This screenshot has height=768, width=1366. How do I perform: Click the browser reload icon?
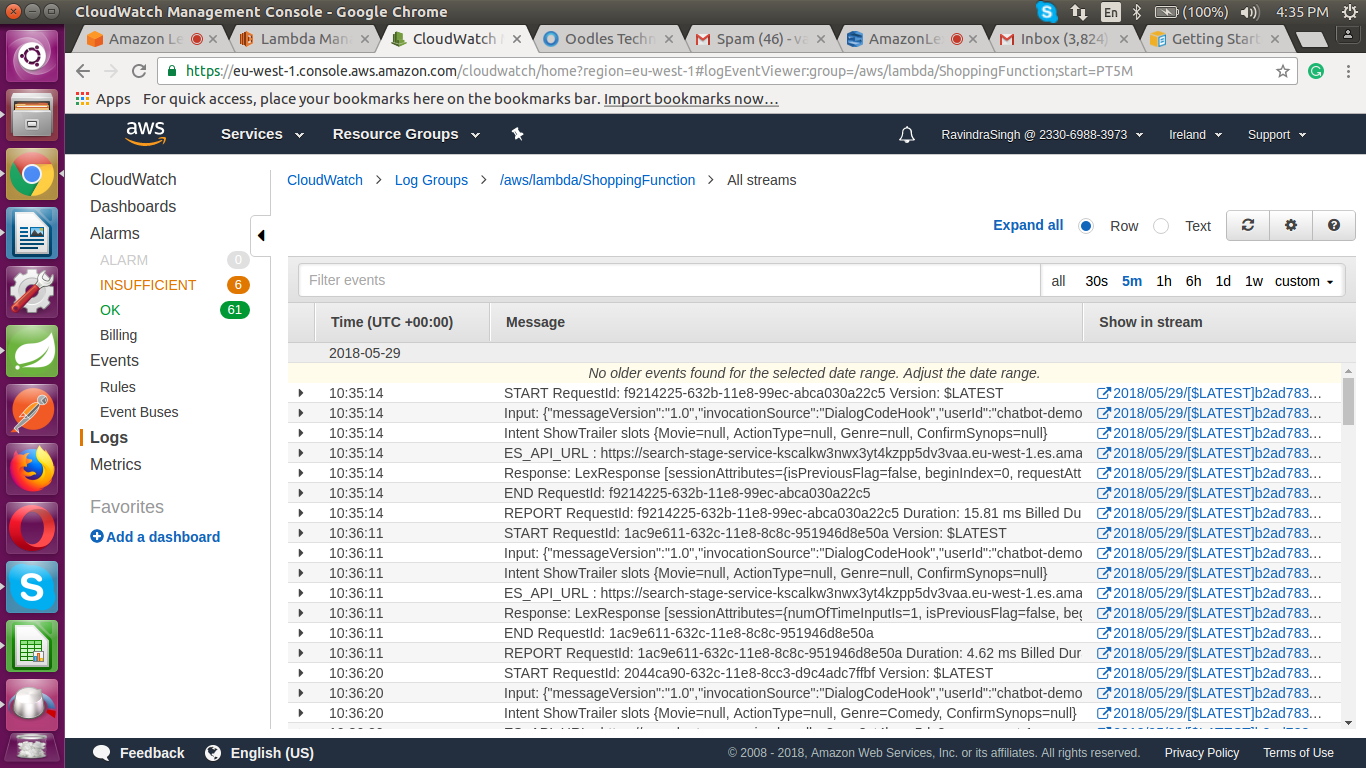pos(139,71)
